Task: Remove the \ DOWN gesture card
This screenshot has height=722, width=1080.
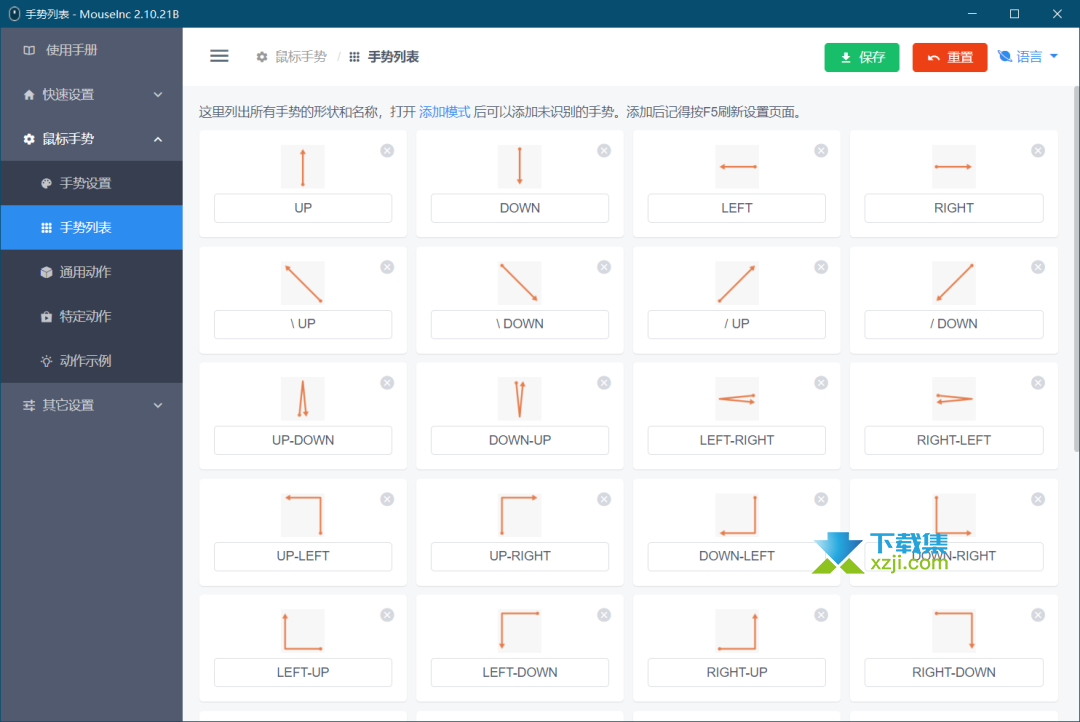Action: coord(604,267)
